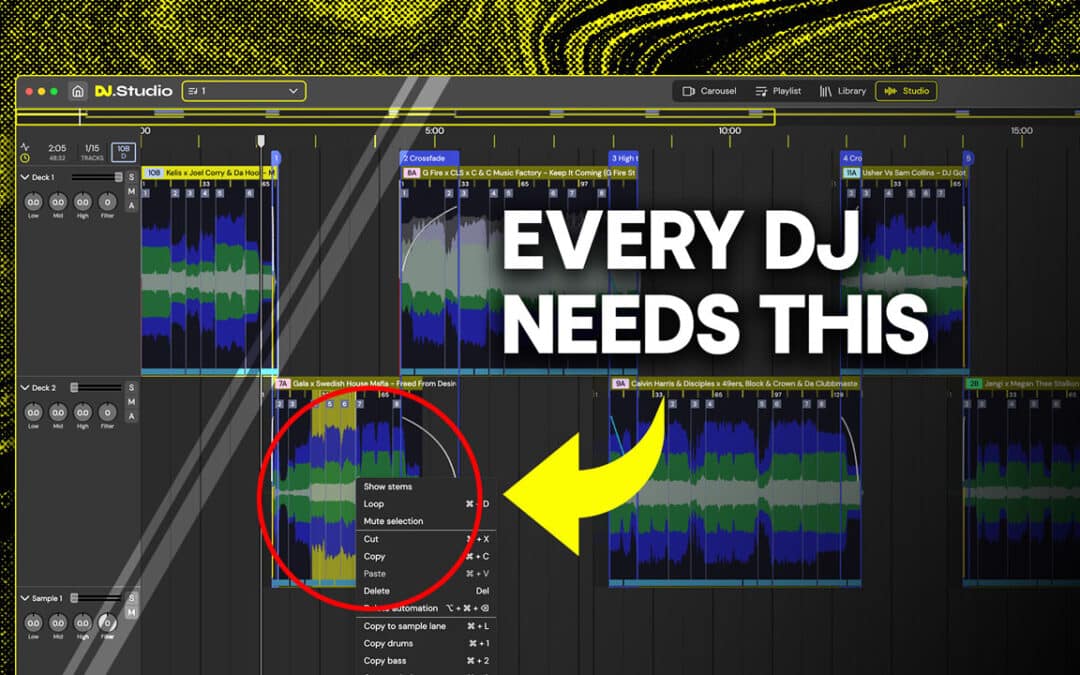Select the Studio view tab
Screen dimensions: 1080x675
pos(906,91)
